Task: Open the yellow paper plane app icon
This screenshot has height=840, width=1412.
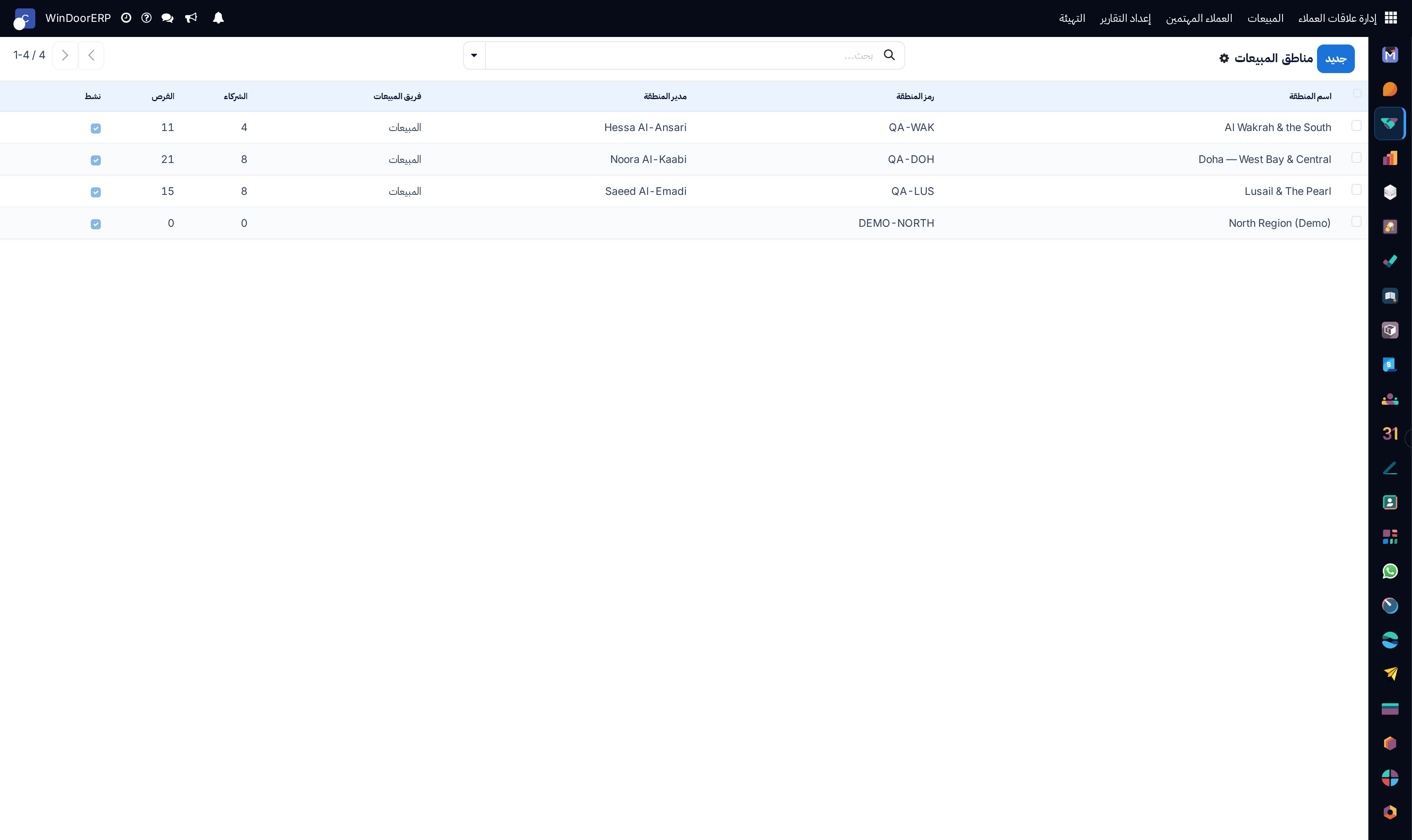Action: point(1390,674)
